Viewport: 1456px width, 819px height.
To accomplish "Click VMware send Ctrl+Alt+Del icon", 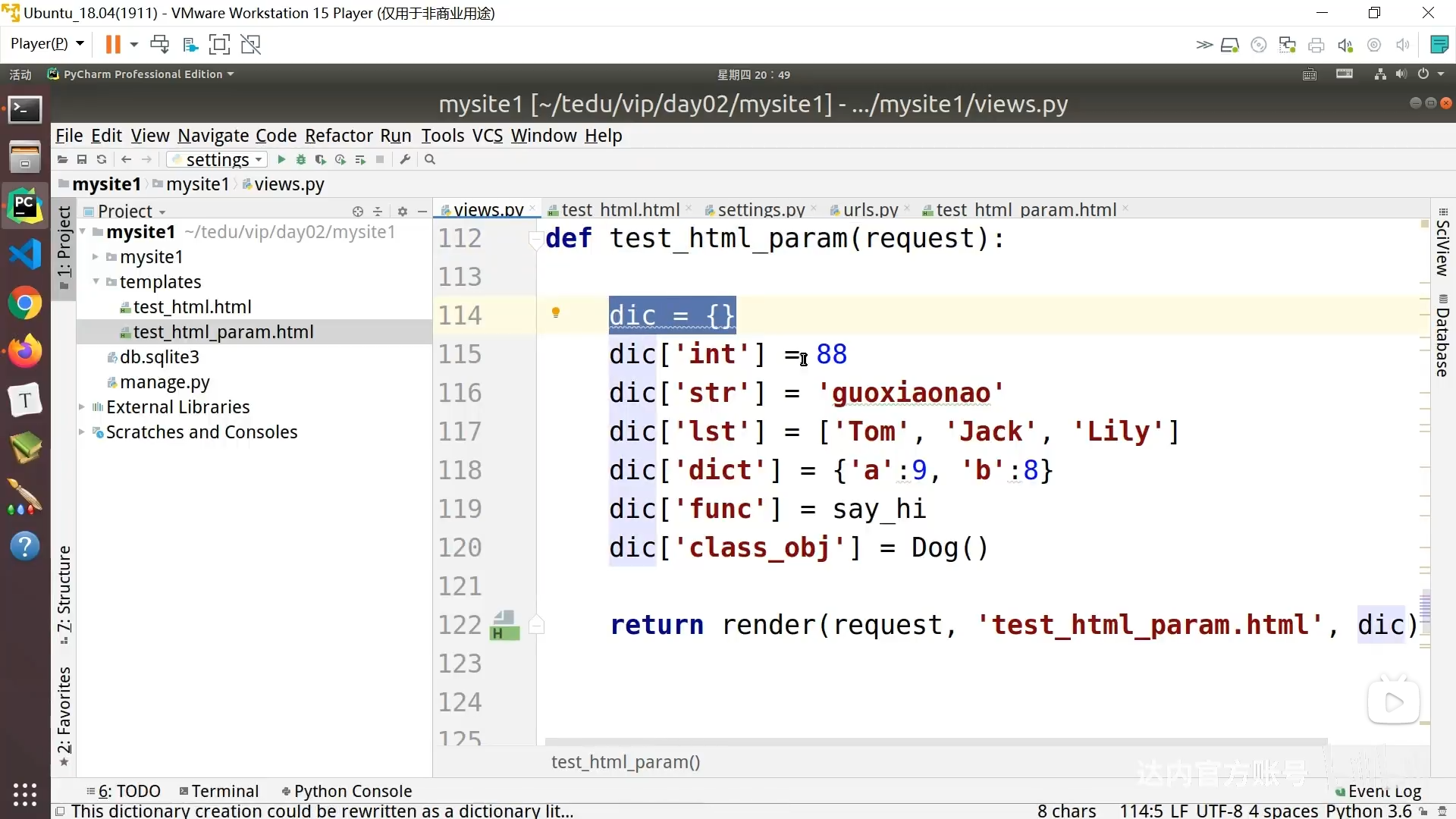I will (x=159, y=44).
